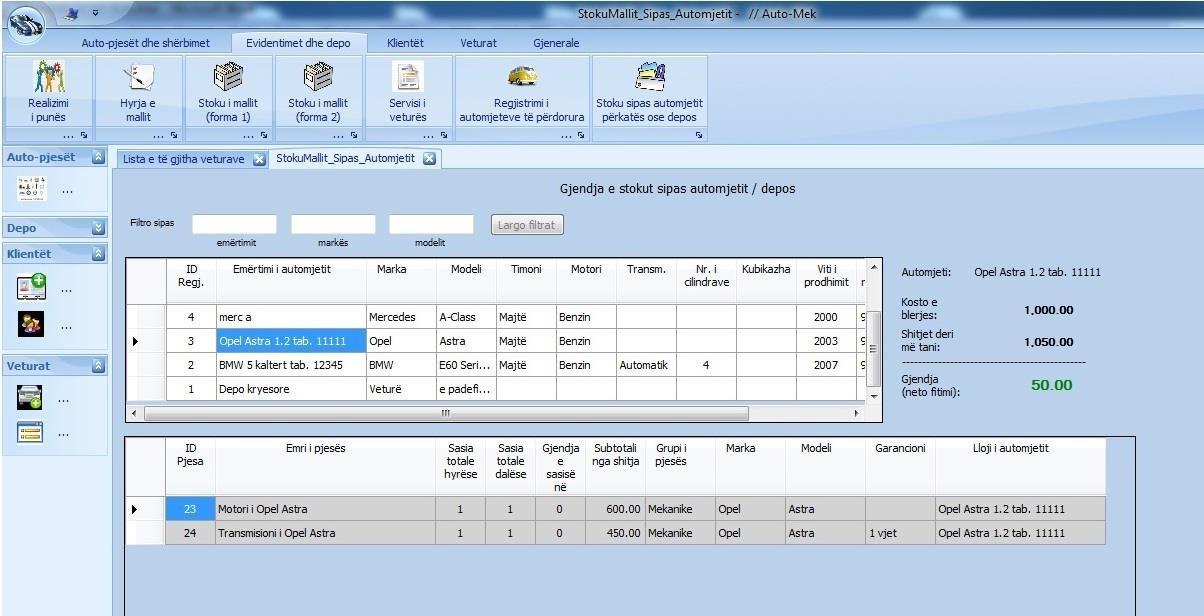Switch to Auto-pjesët dhe shërbimet ribbon tab
Image resolution: width=1204 pixels, height=616 pixels.
146,43
